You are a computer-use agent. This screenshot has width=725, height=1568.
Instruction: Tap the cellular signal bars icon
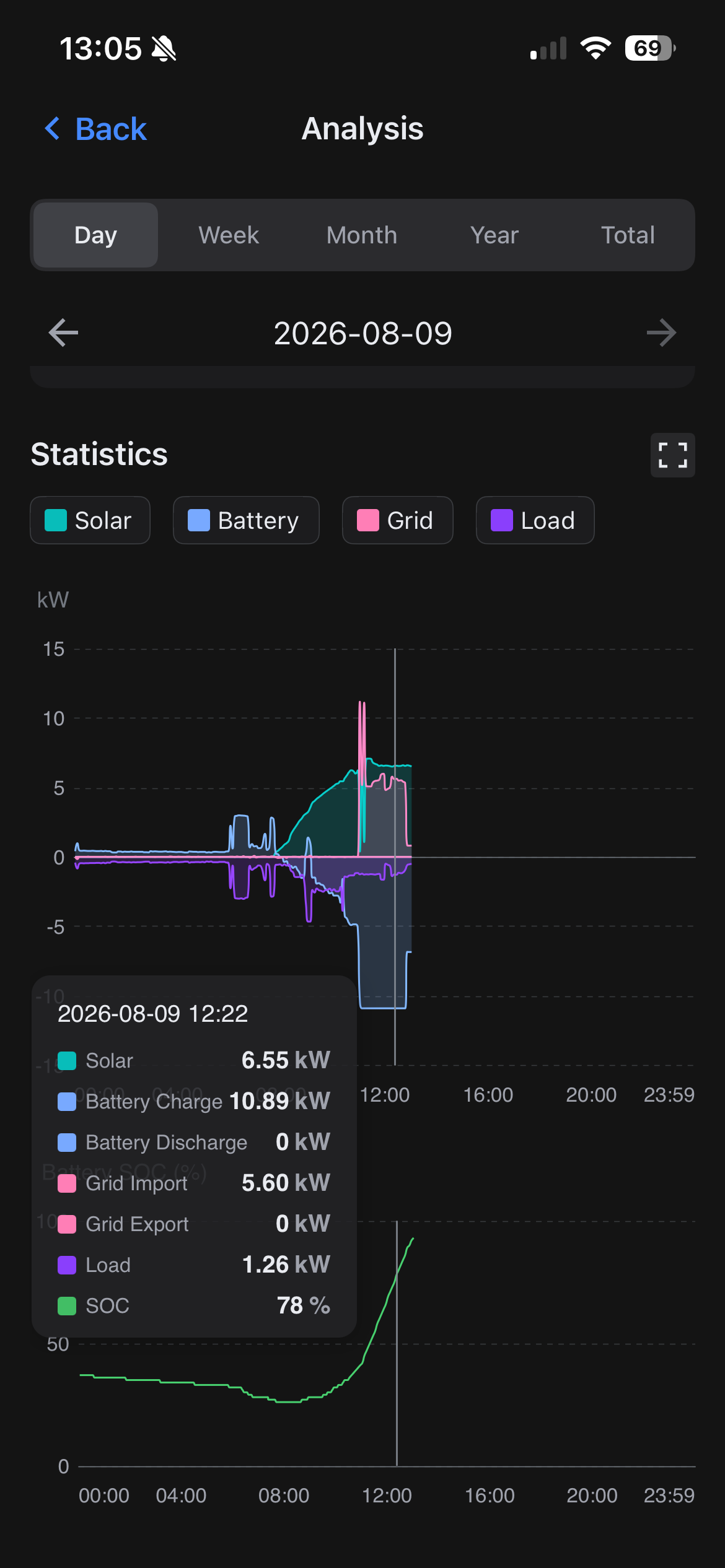548,48
